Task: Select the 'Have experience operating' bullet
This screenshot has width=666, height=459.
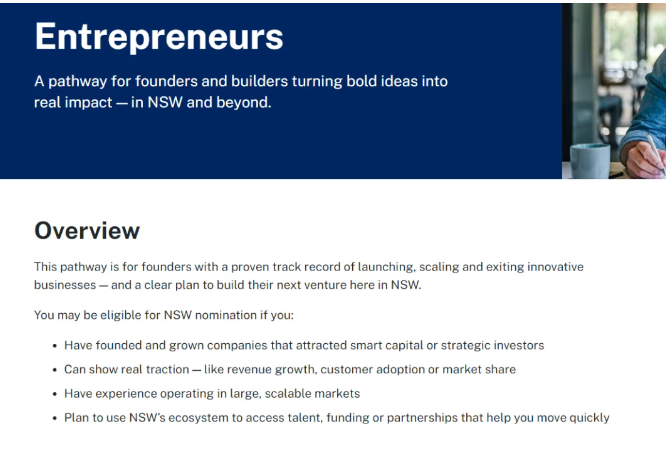Action: pyautogui.click(x=212, y=394)
